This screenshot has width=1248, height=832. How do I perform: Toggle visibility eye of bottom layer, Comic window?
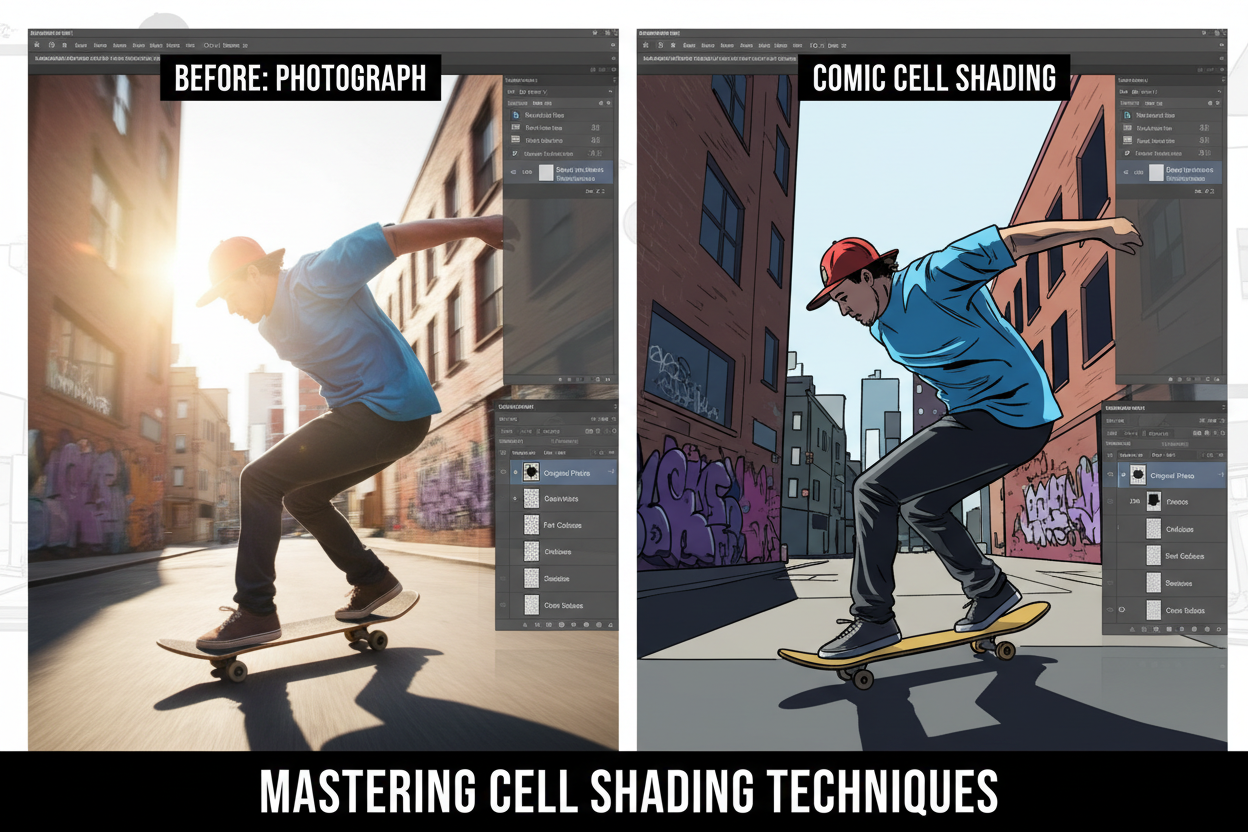click(x=1110, y=610)
